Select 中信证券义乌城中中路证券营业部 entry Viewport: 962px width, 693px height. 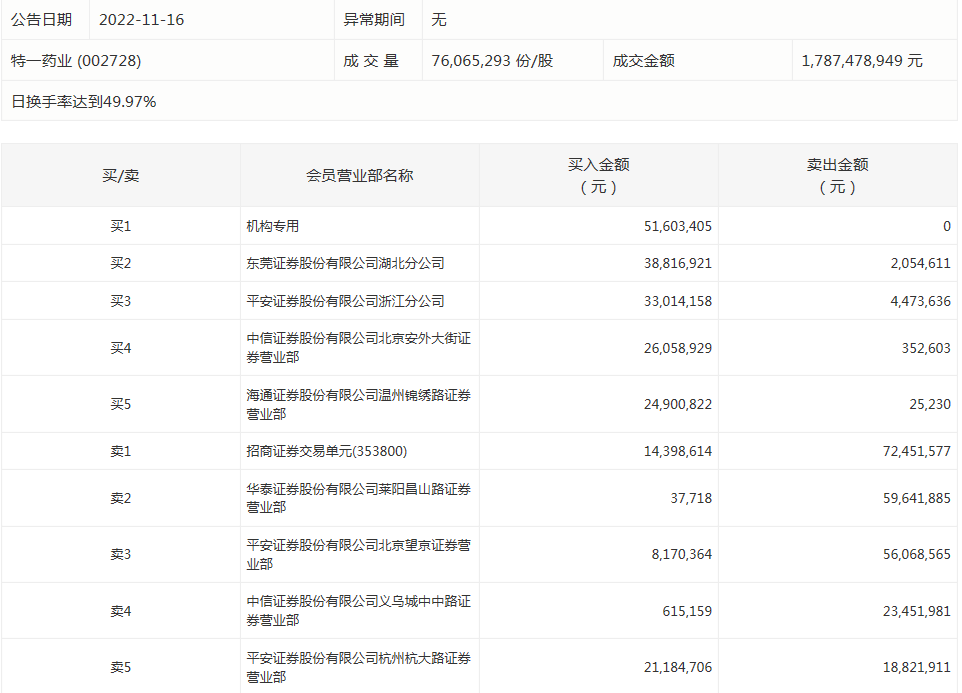359,611
